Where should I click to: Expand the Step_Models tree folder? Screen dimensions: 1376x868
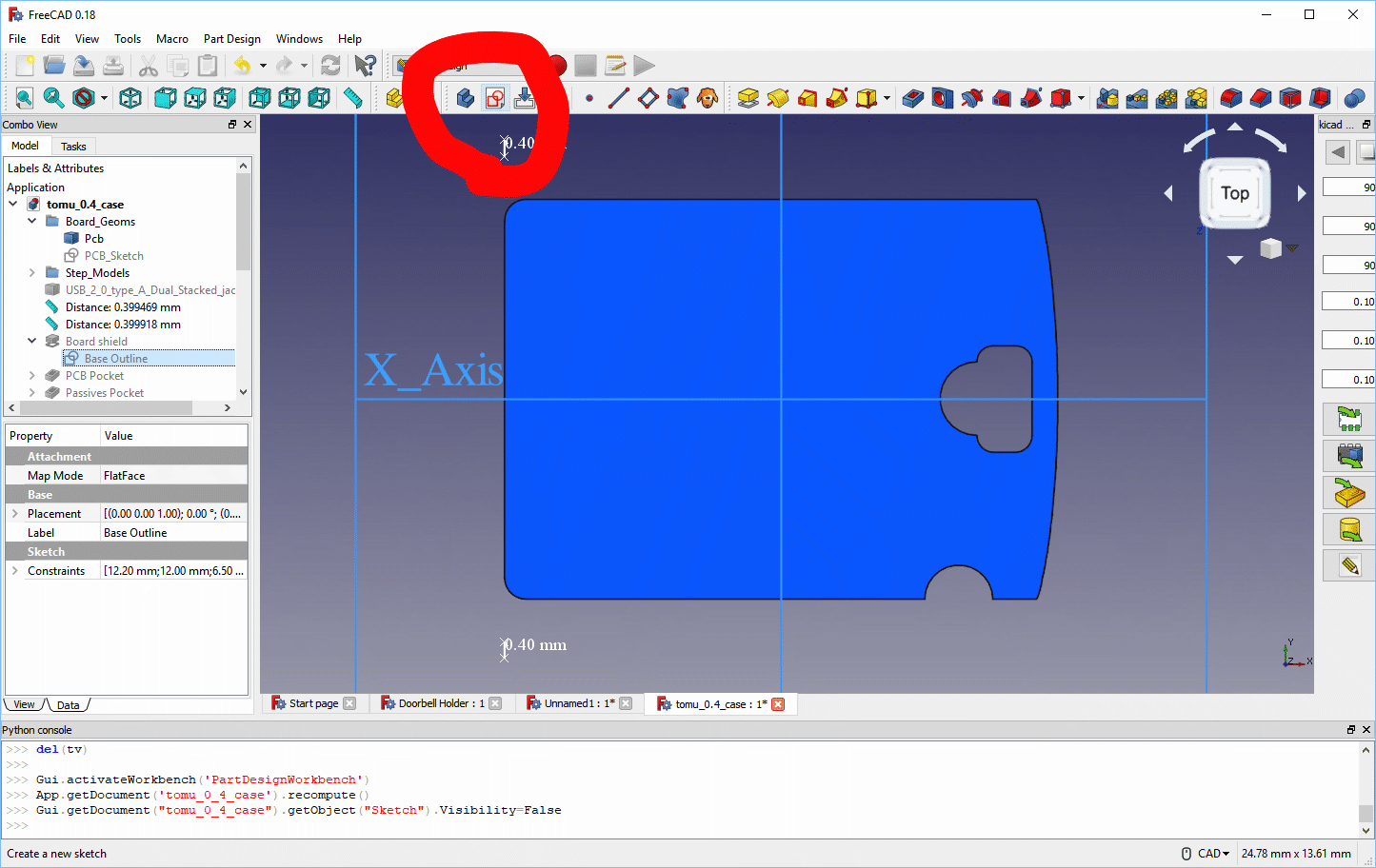(x=31, y=272)
